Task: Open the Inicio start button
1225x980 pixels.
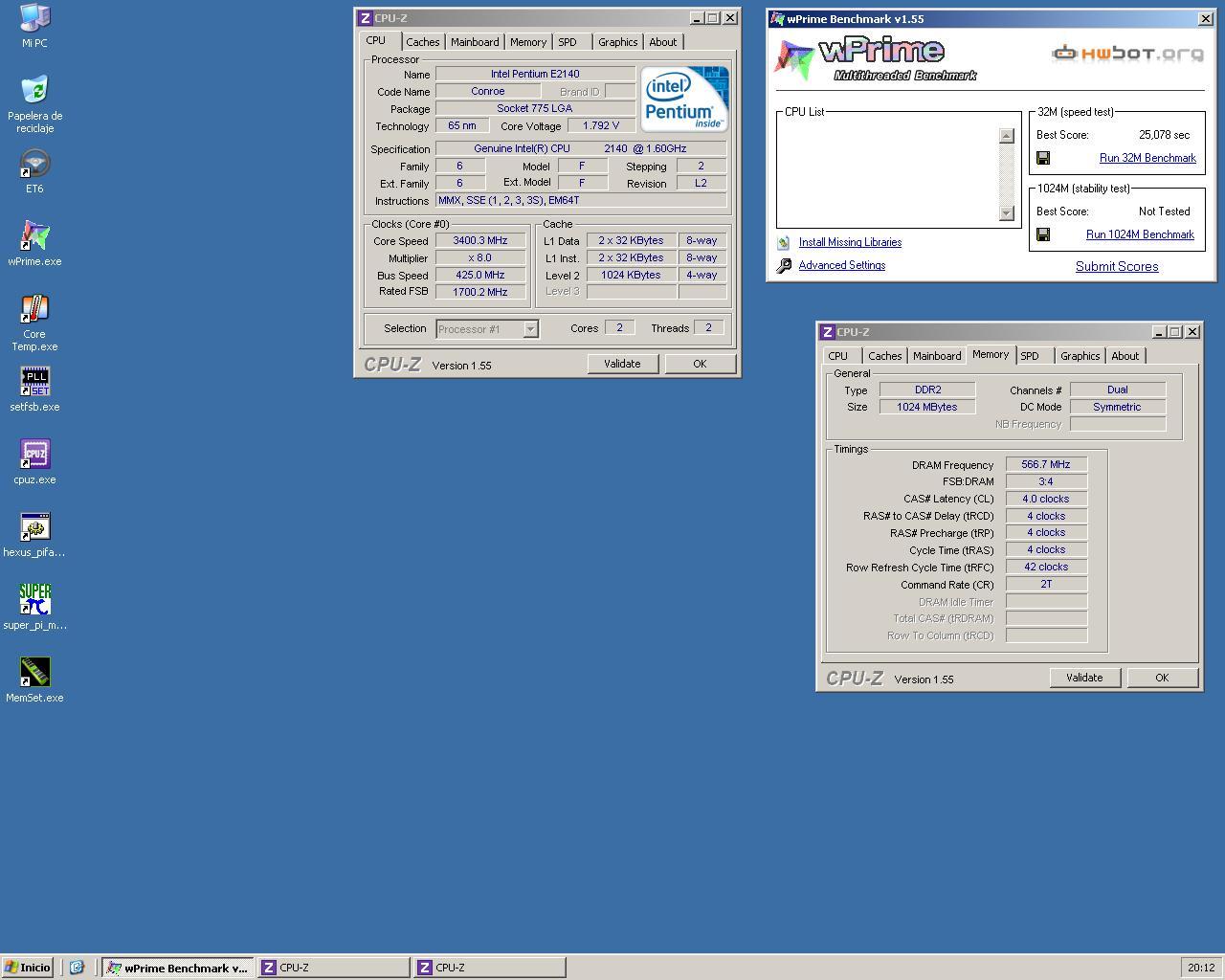Action: coord(27,968)
